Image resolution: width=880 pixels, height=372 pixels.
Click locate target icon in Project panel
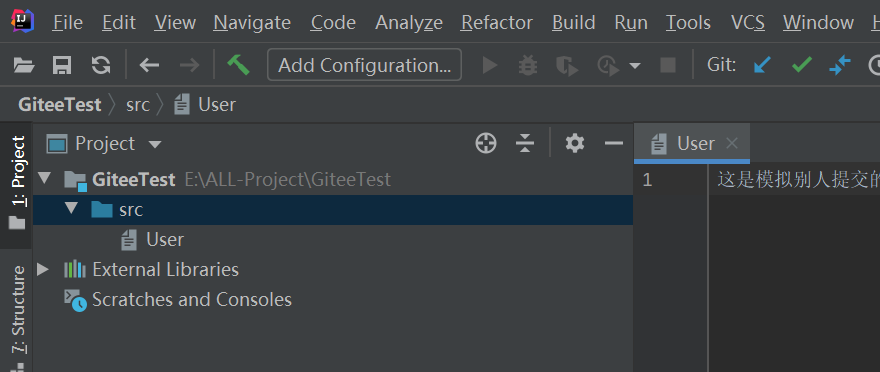(x=486, y=144)
